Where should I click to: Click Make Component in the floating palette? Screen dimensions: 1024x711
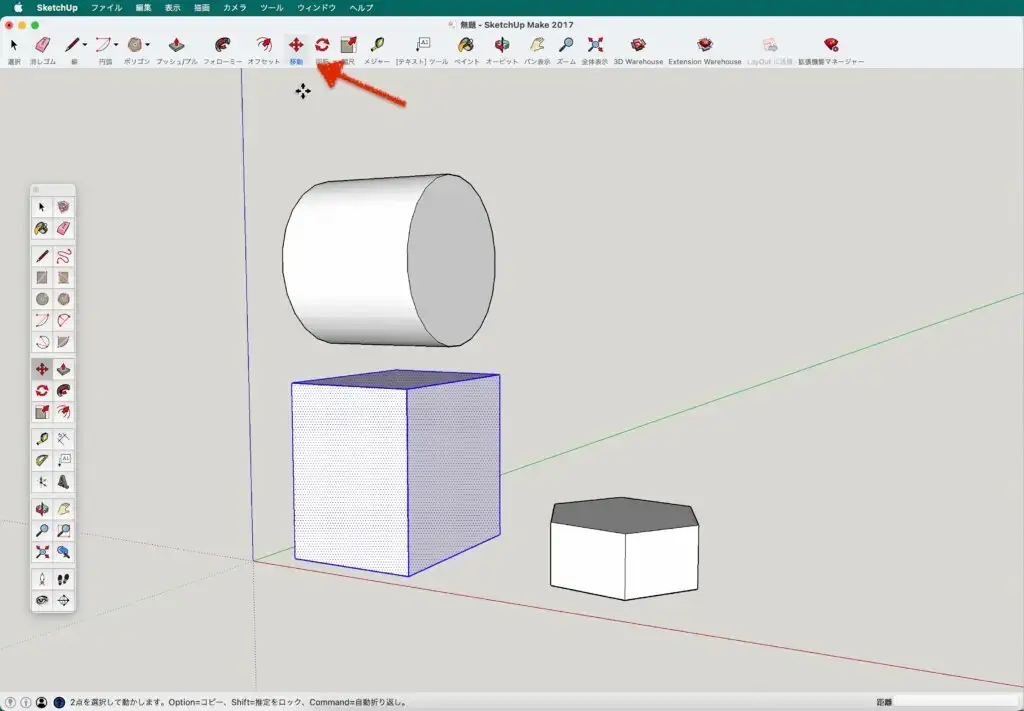[x=63, y=207]
